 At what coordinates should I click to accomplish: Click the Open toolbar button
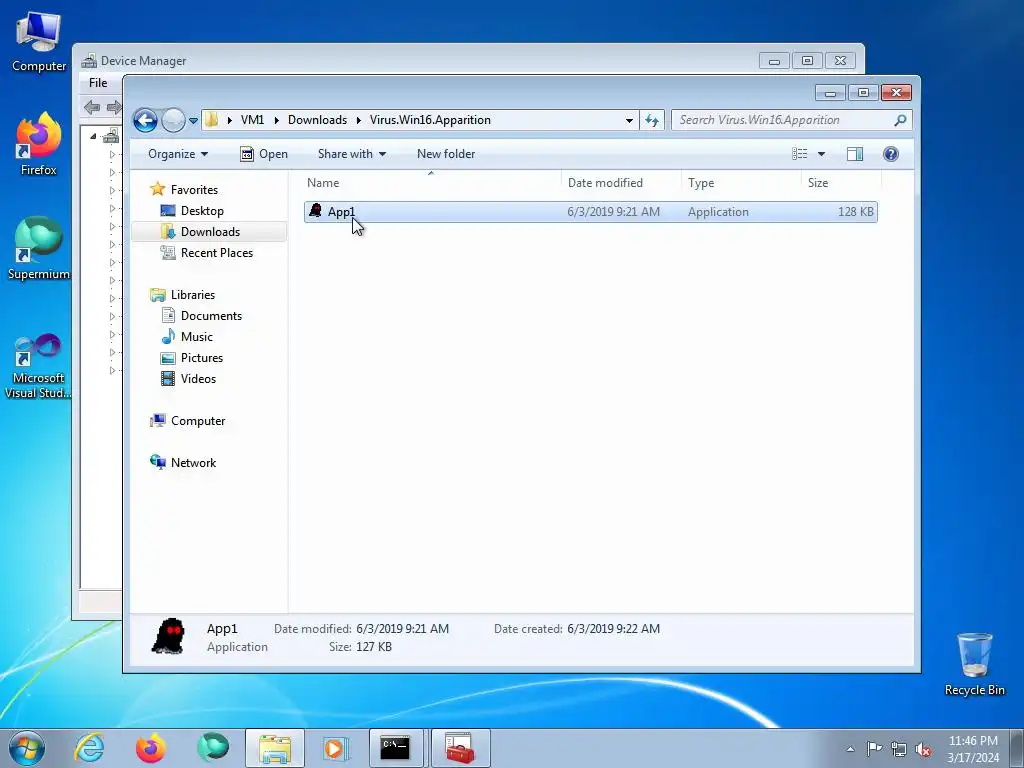[264, 154]
